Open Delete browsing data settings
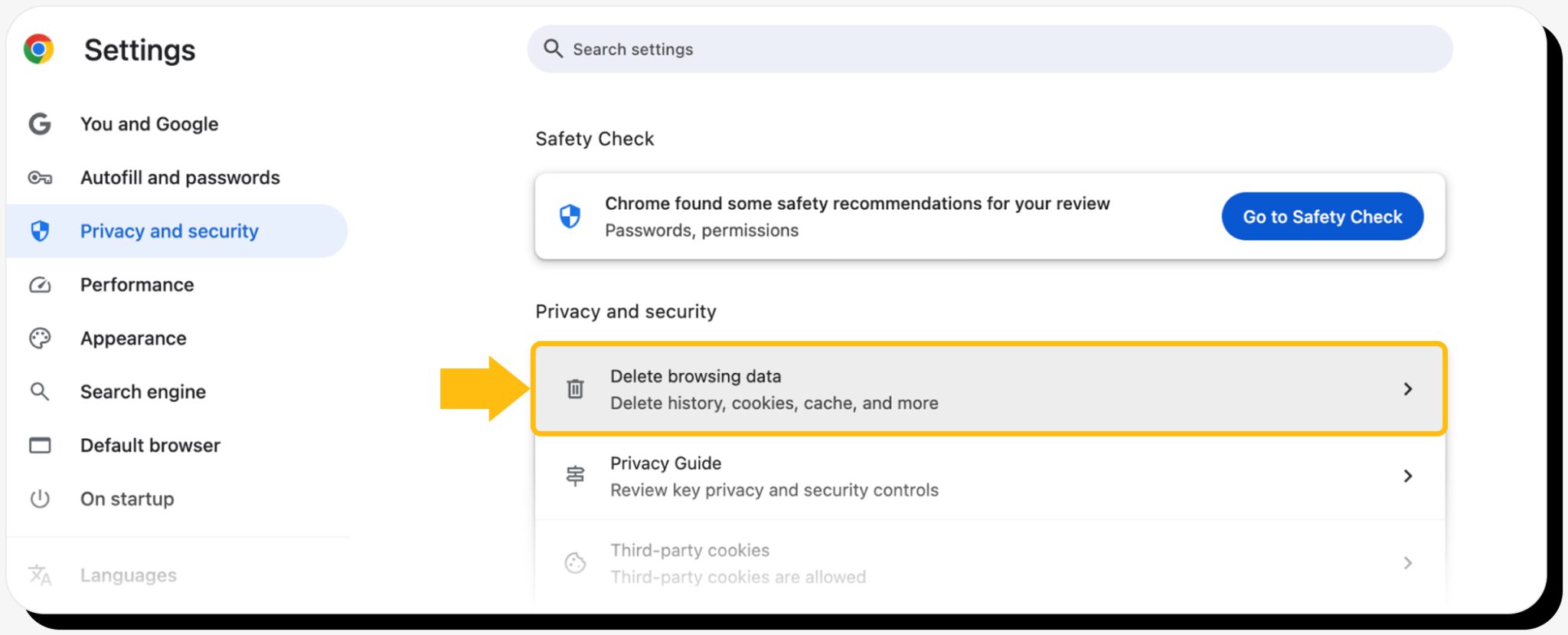The width and height of the screenshot is (1568, 635). [842, 388]
